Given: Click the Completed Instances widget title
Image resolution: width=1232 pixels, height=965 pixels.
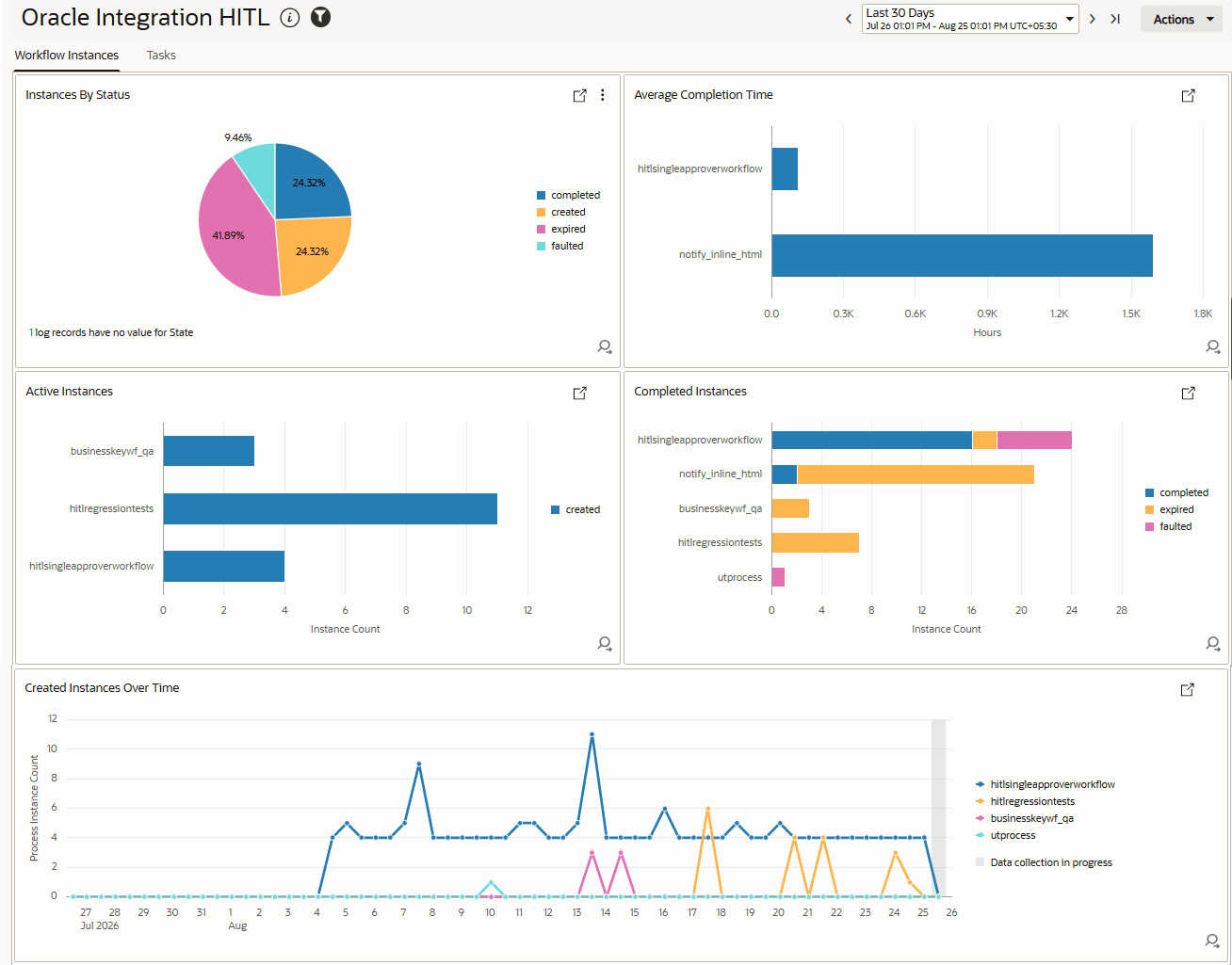Looking at the screenshot, I should [x=690, y=392].
